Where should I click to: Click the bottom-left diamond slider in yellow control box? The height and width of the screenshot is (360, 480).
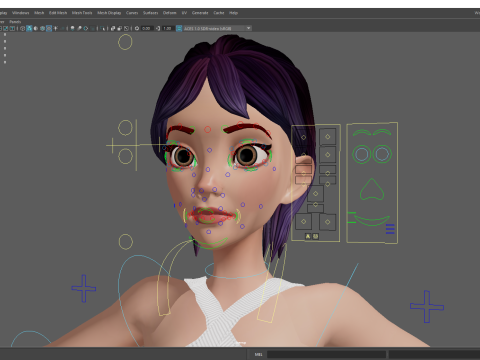click(303, 221)
